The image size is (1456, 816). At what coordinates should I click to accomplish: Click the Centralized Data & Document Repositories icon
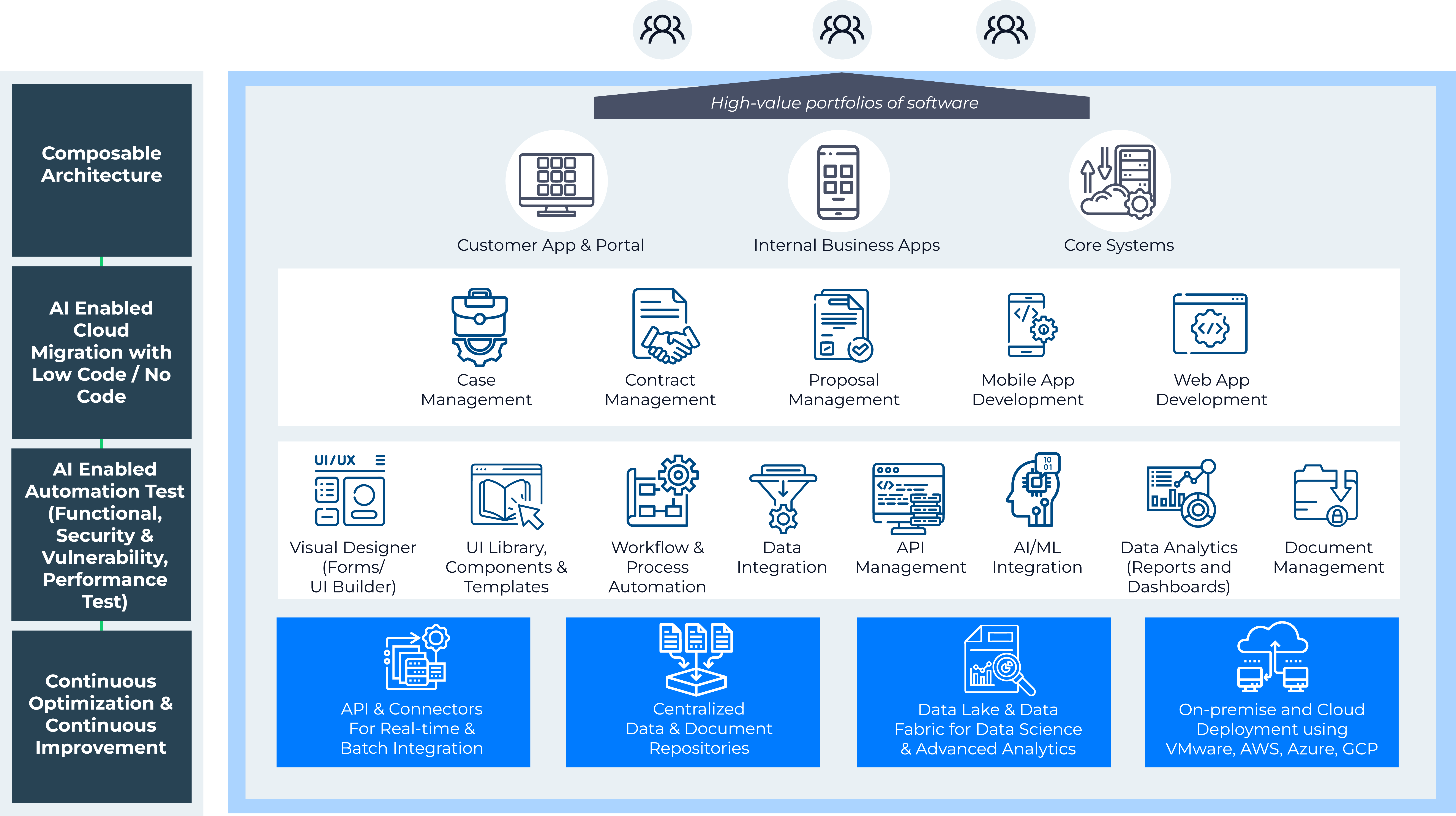pos(696,659)
